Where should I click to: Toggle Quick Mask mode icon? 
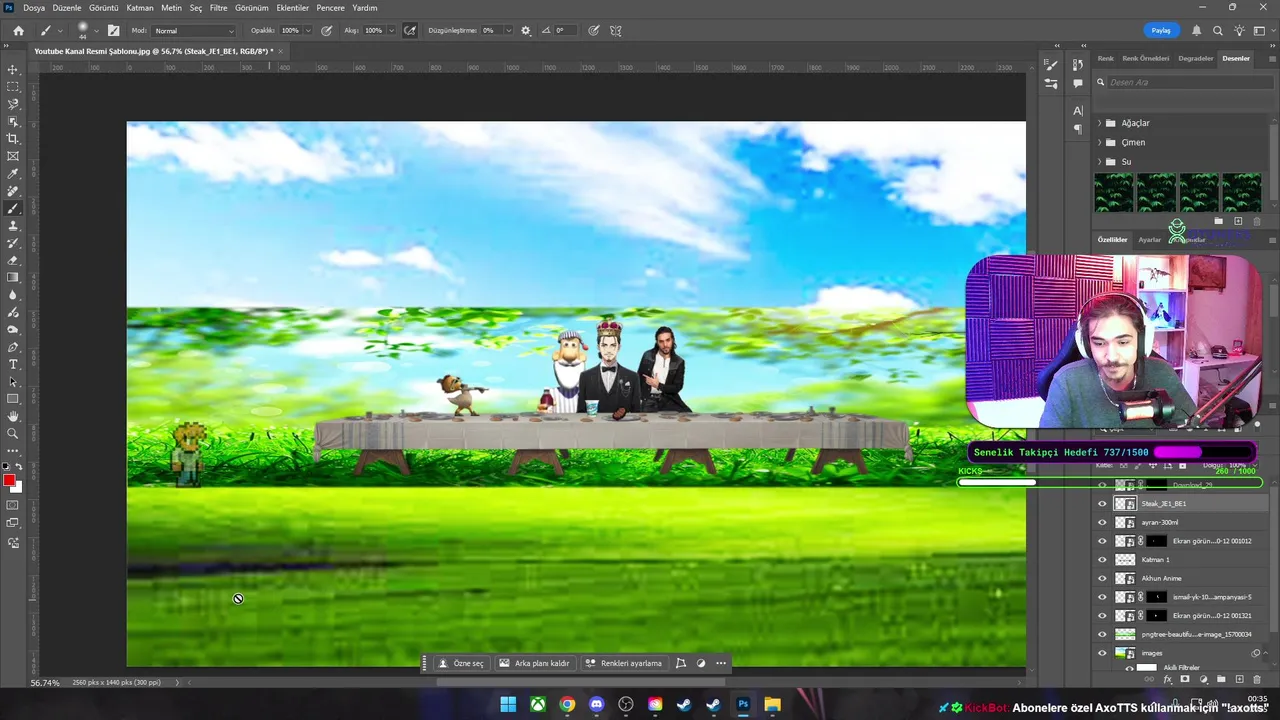13,506
